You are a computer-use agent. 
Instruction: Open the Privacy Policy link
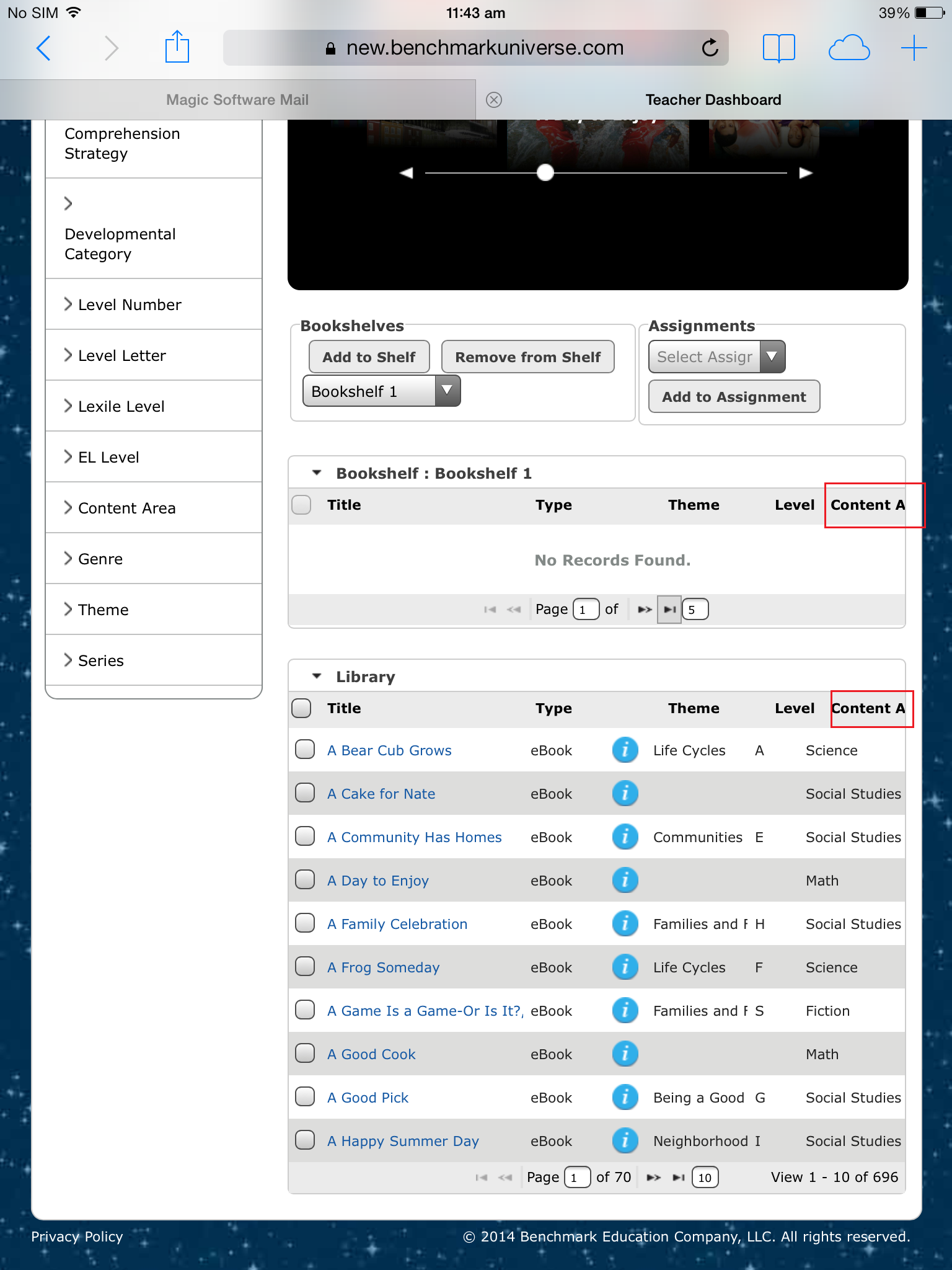pyautogui.click(x=77, y=1237)
